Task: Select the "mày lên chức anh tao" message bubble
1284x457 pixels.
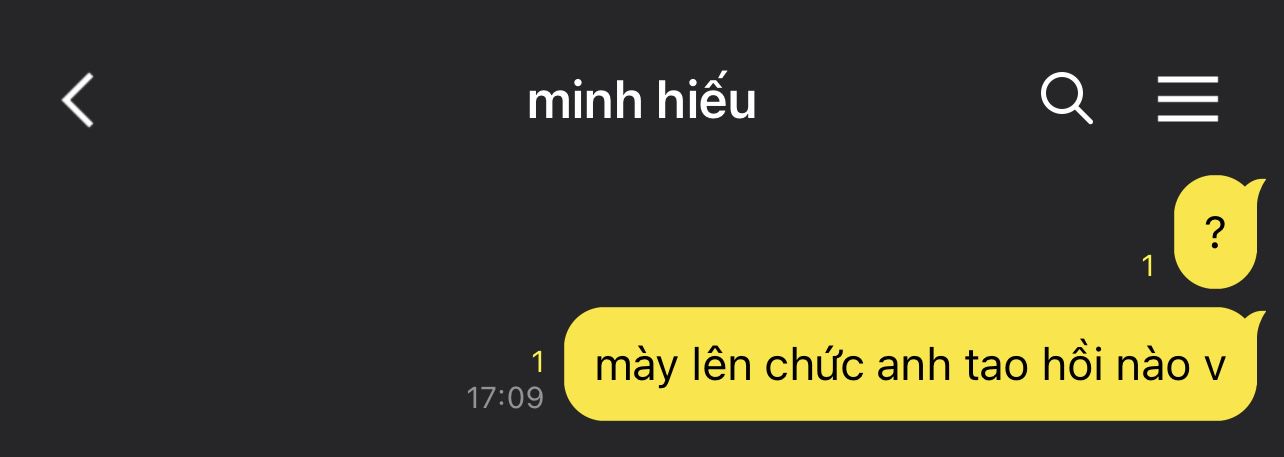Action: pos(910,364)
